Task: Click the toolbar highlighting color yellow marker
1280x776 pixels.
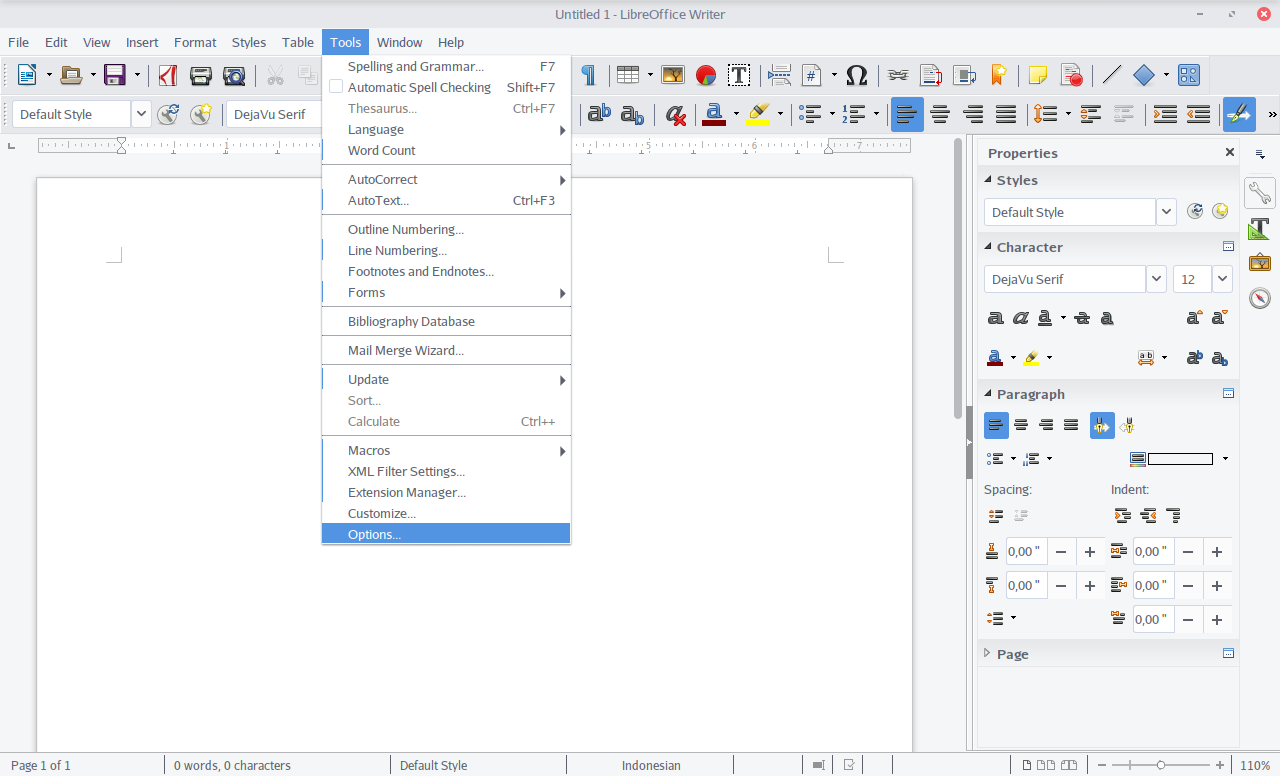Action: 758,114
